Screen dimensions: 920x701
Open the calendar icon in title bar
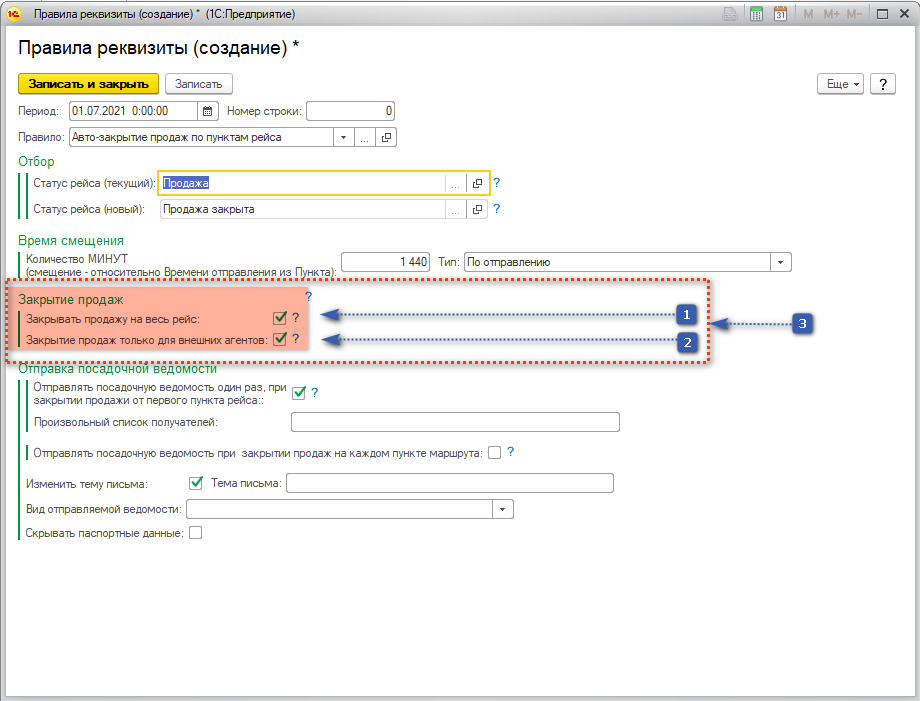[781, 14]
